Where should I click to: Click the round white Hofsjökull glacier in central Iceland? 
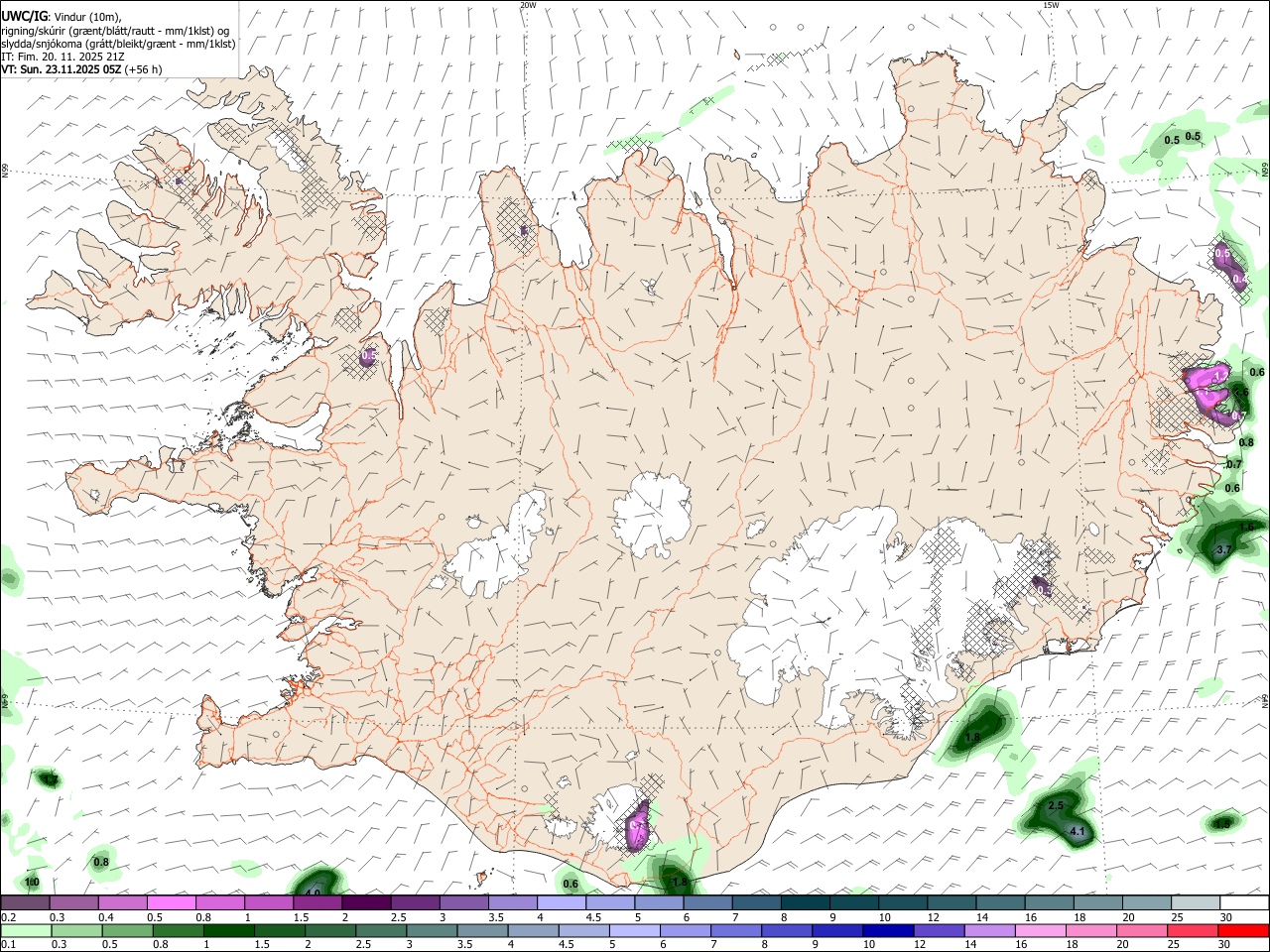(x=652, y=516)
